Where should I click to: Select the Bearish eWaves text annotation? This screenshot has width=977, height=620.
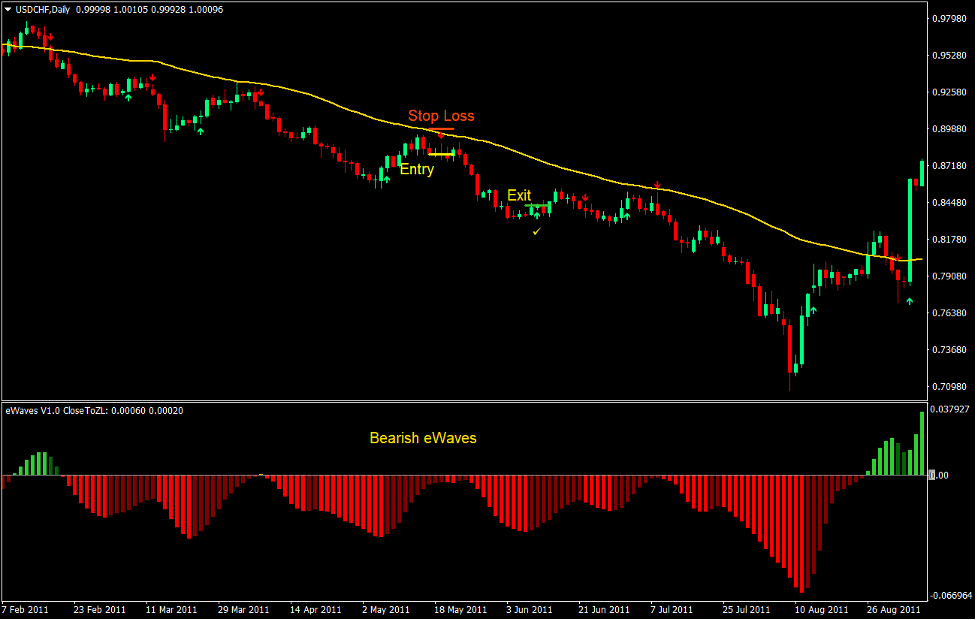[424, 438]
